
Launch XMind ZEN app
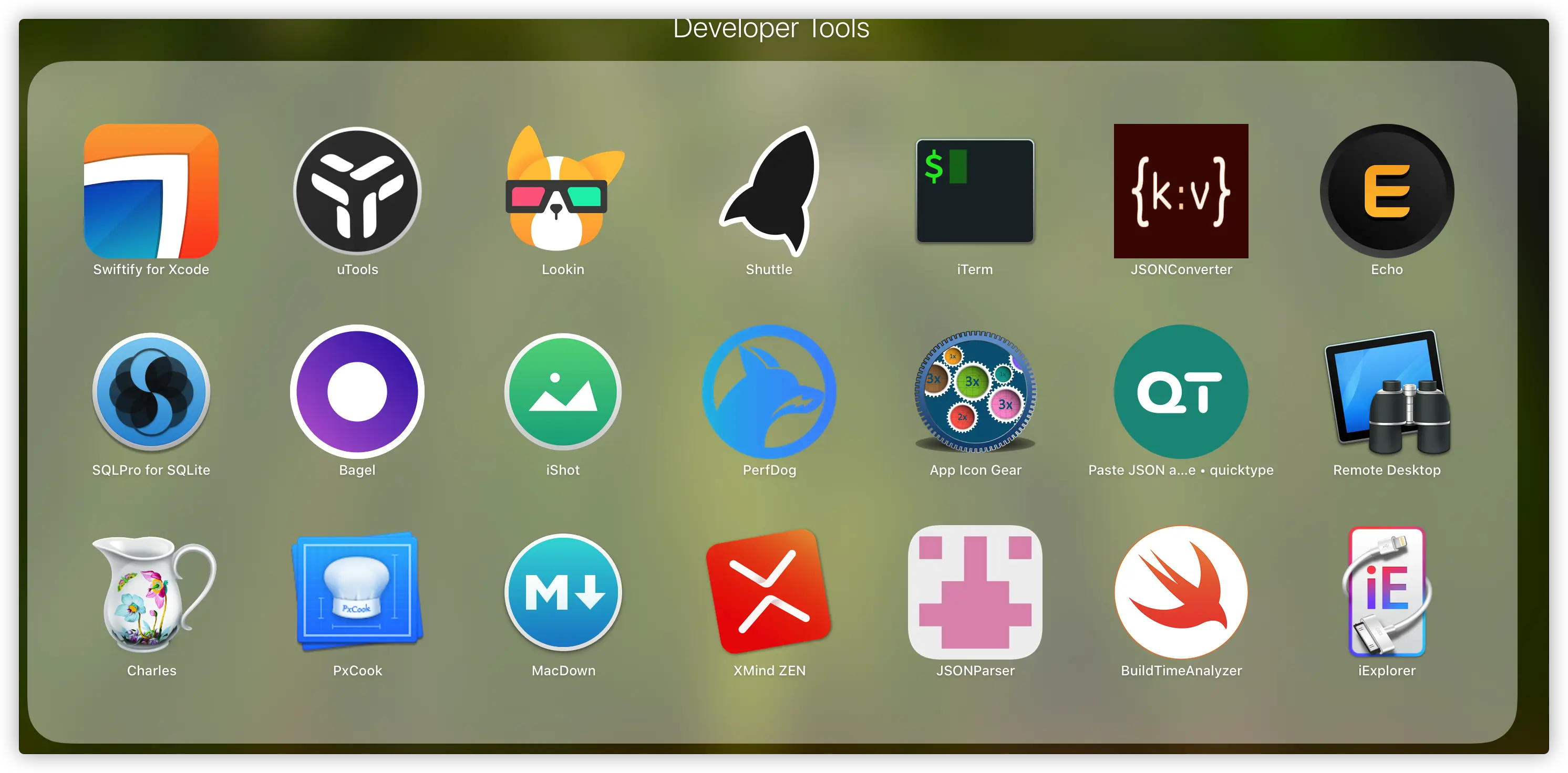click(769, 592)
